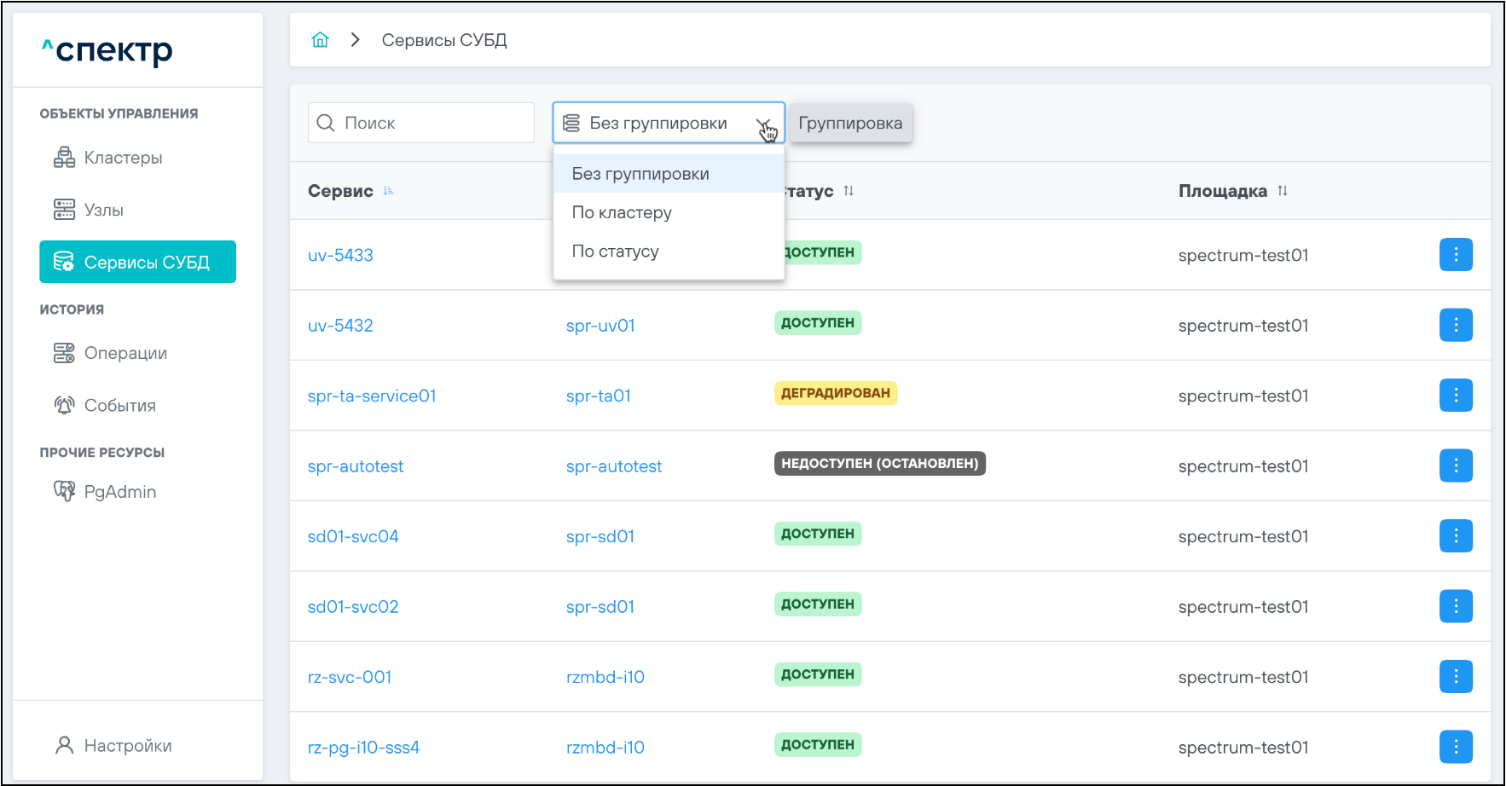Viewport: 1506px width, 786px height.
Task: Go to Узлы in the sidebar
Action: click(x=103, y=210)
